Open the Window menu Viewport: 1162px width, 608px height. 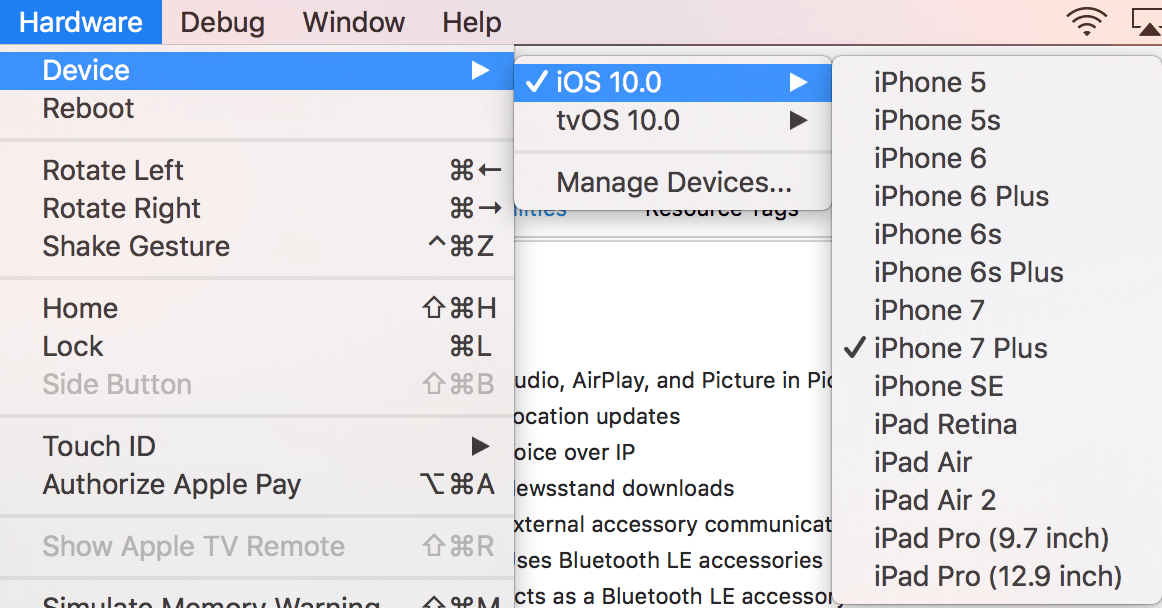353,22
